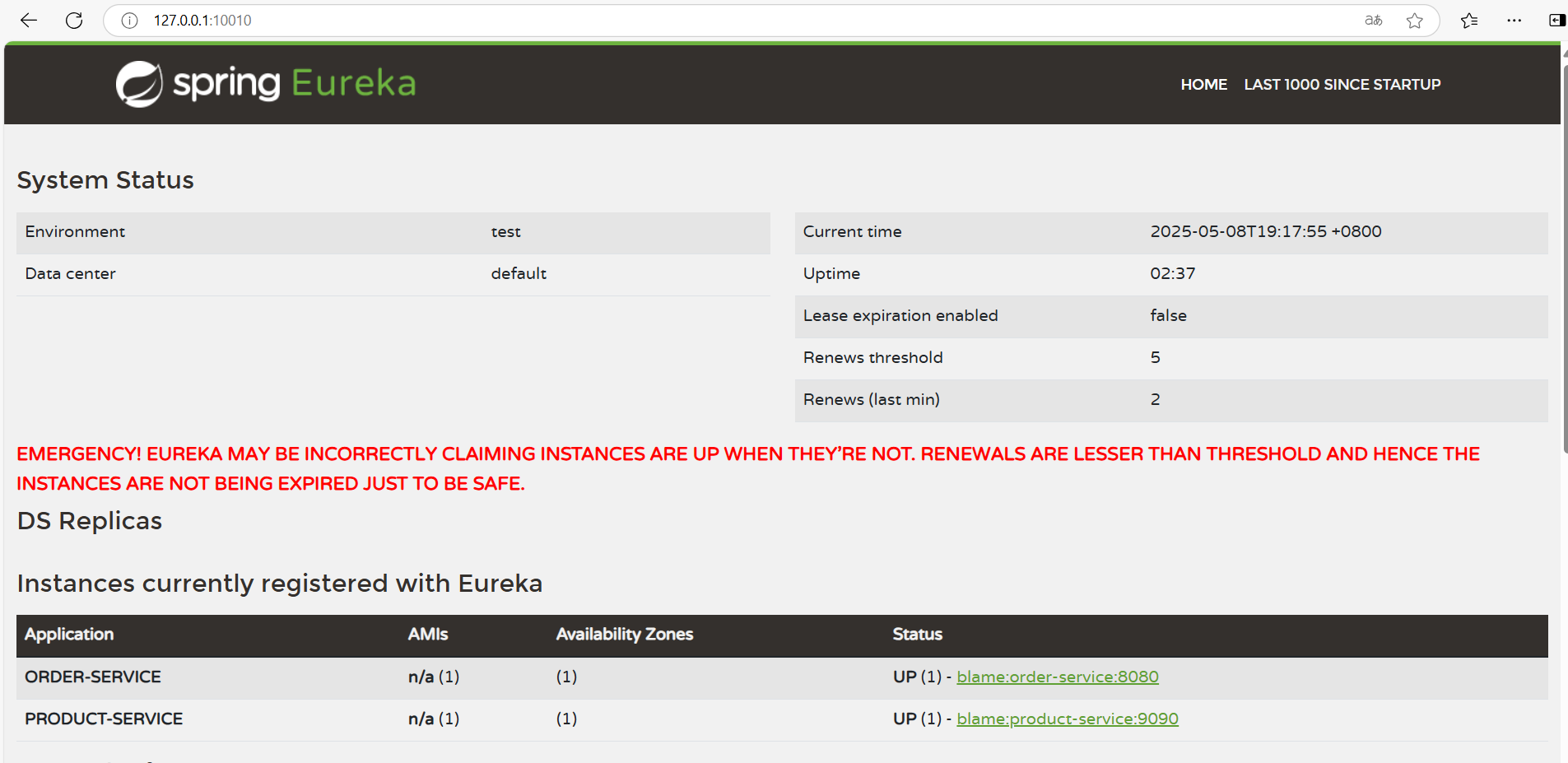Viewport: 1568px width, 763px height.
Task: Click the Instances currently registered with Eureka heading
Action: 280,584
